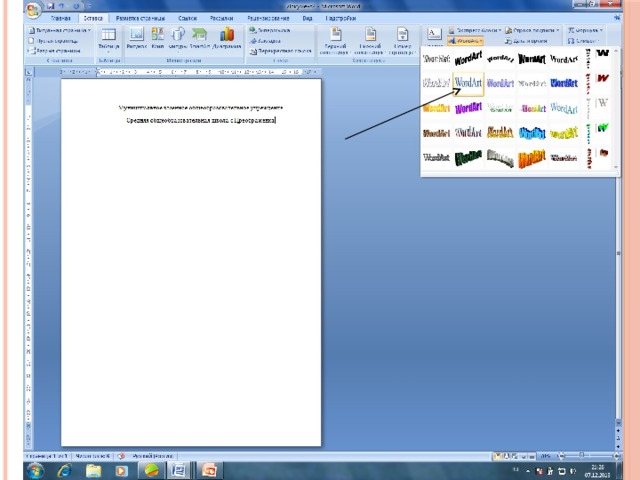Click the Строка подписи button
Image resolution: width=640 pixels, height=480 pixels.
point(532,30)
